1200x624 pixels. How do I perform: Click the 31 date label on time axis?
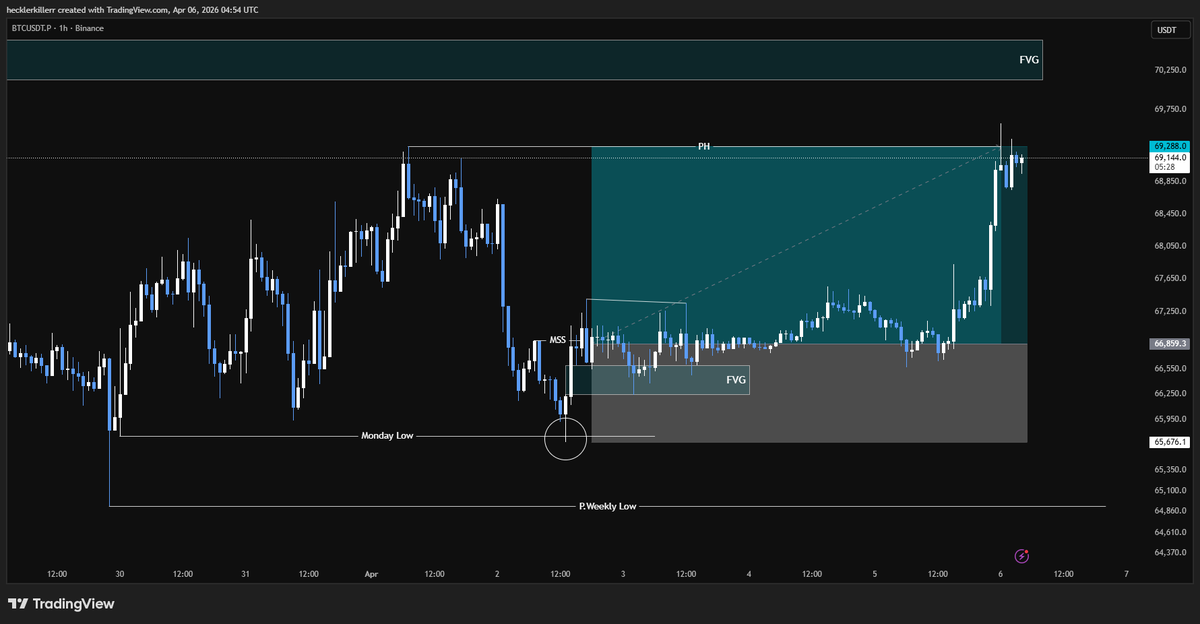246,574
